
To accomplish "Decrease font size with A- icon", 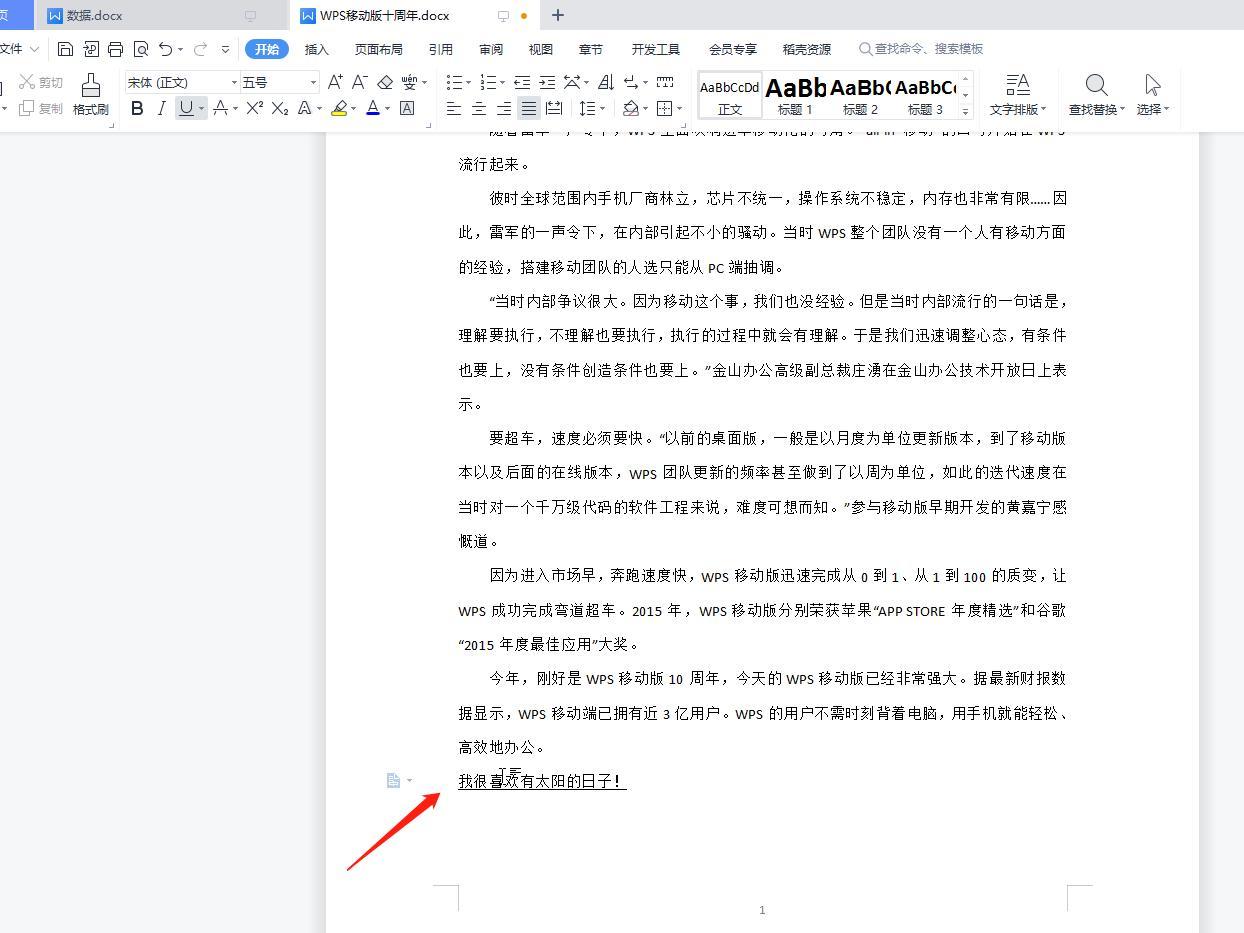I will 360,82.
